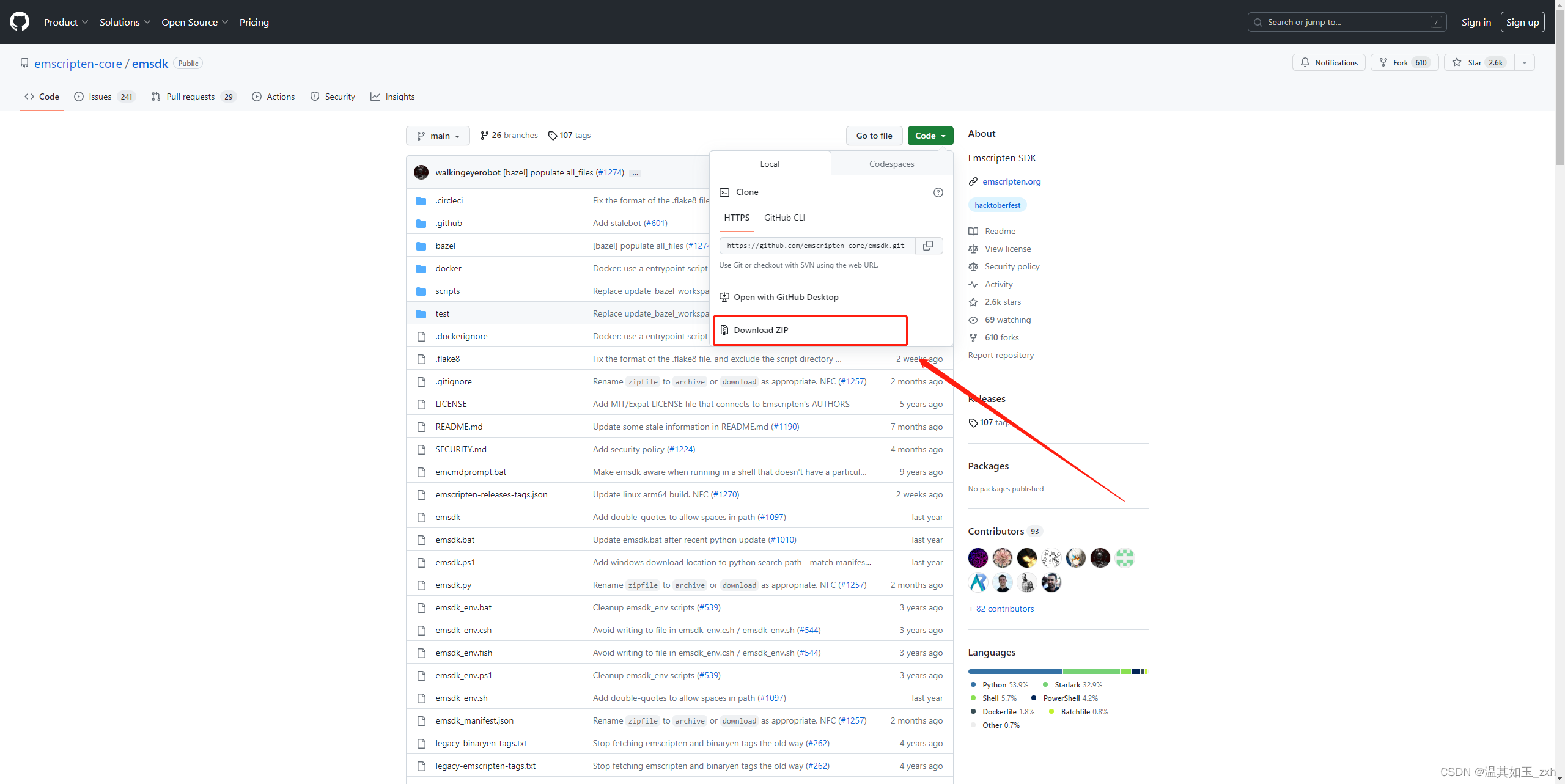Click the View license link

(1007, 248)
